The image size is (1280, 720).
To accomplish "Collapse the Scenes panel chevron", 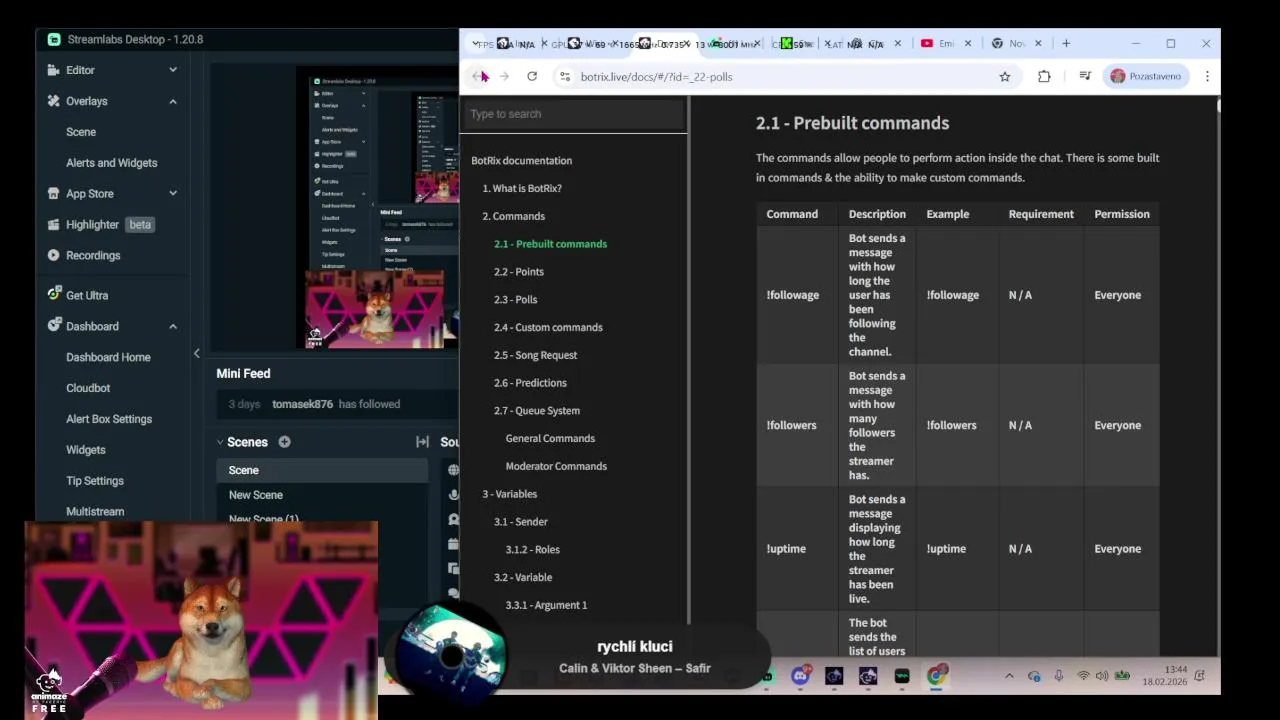I will click(220, 442).
